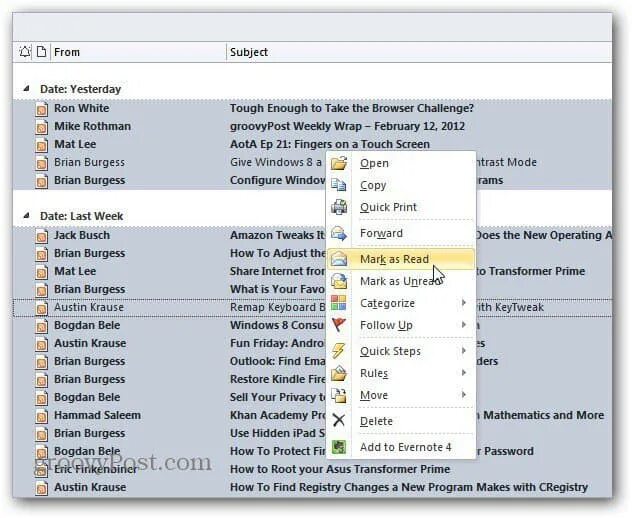Click sender name Ron White
Screen dimensions: 632x518
81,108
